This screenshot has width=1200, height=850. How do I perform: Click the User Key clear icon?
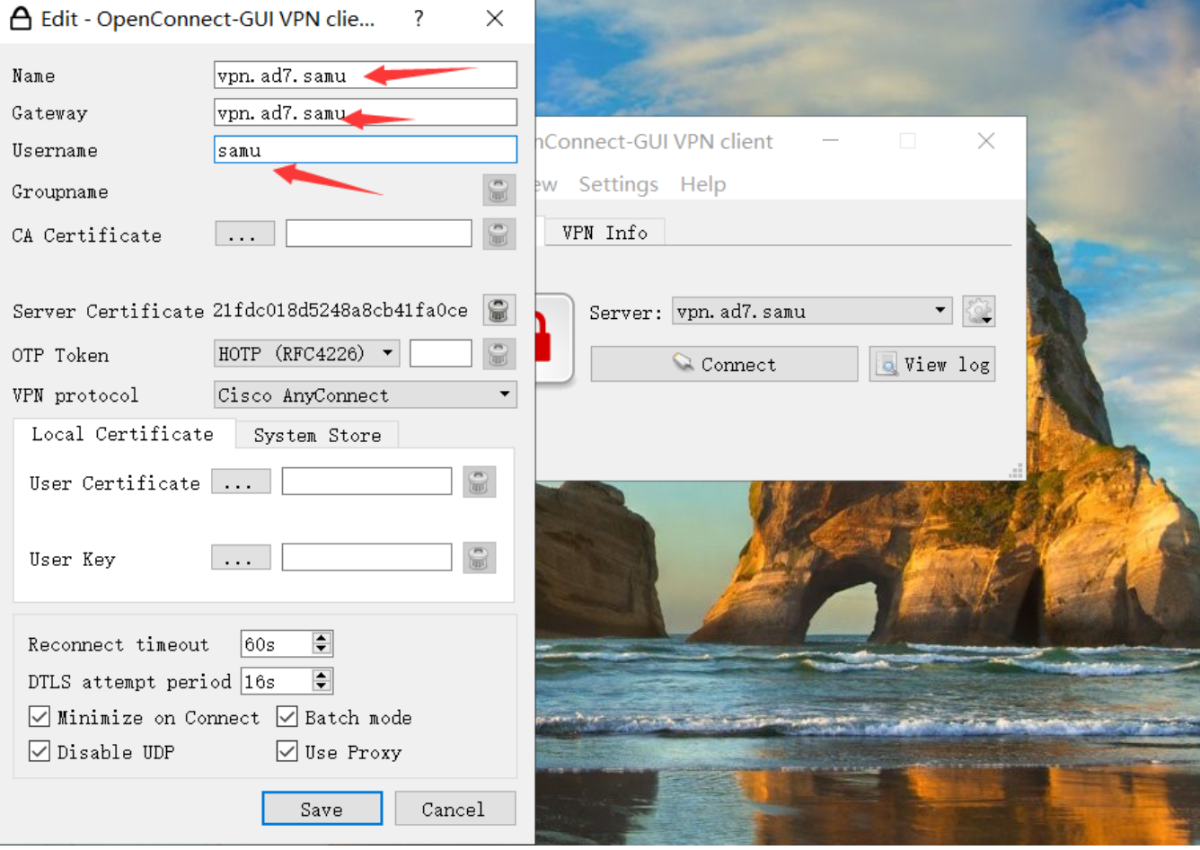(x=480, y=557)
